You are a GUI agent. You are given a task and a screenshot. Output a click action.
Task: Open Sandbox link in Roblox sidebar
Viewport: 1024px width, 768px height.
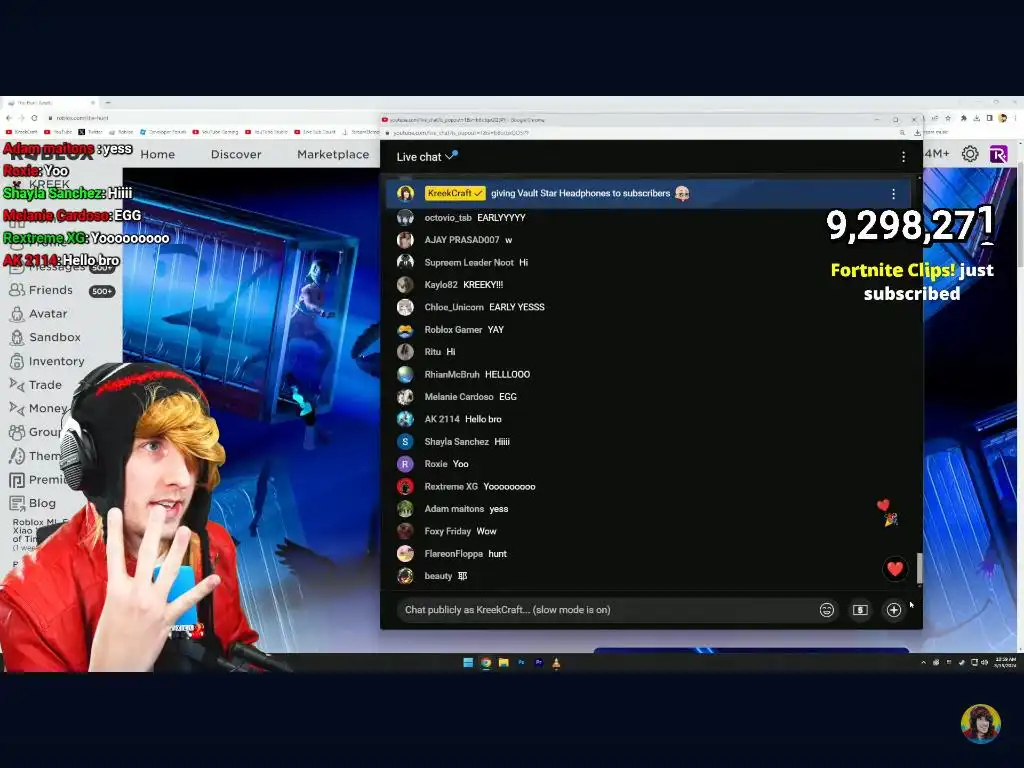click(x=55, y=338)
